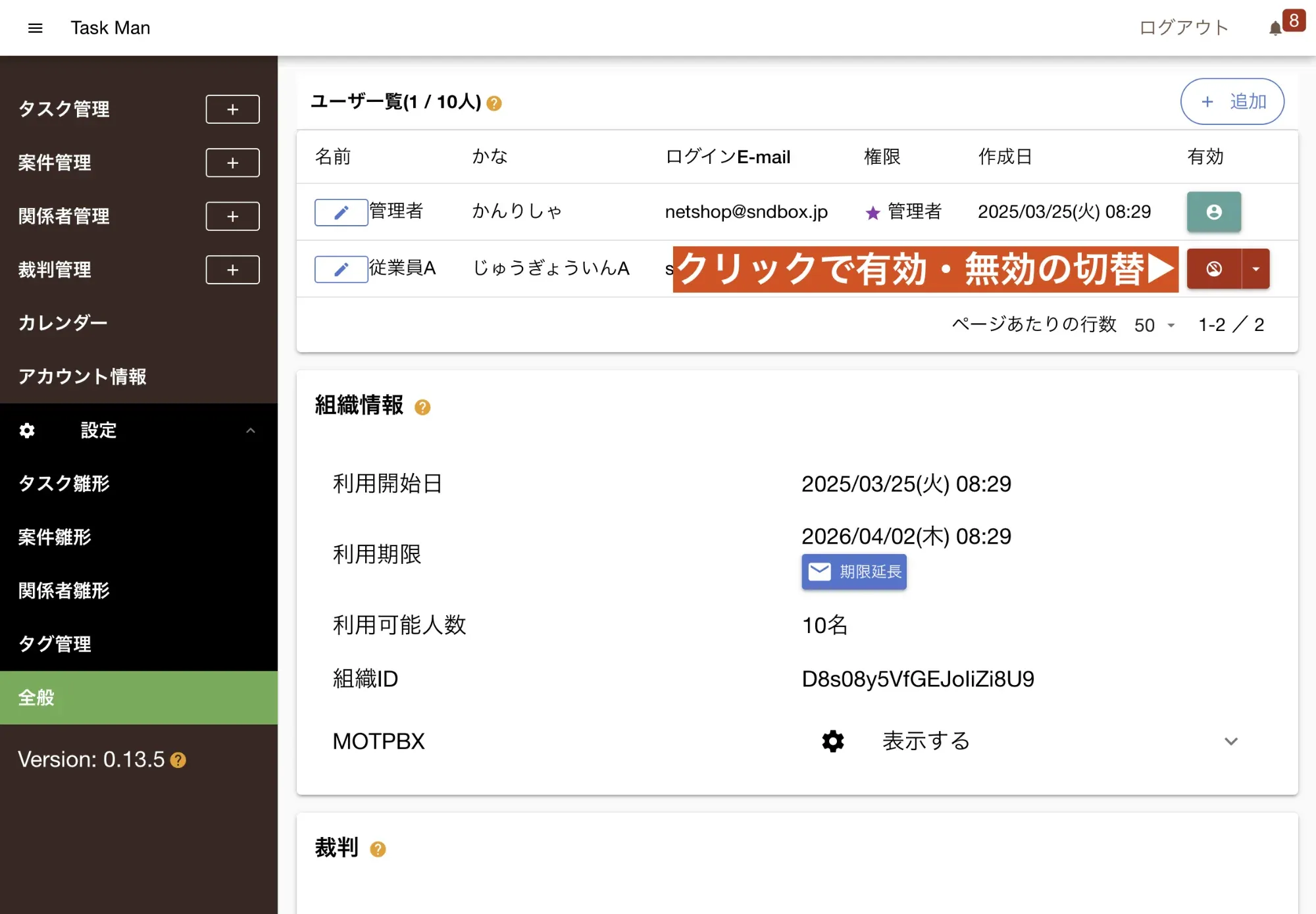The width and height of the screenshot is (1316, 914).
Task: Edit the 管理者 user with pencil icon
Action: (341, 213)
